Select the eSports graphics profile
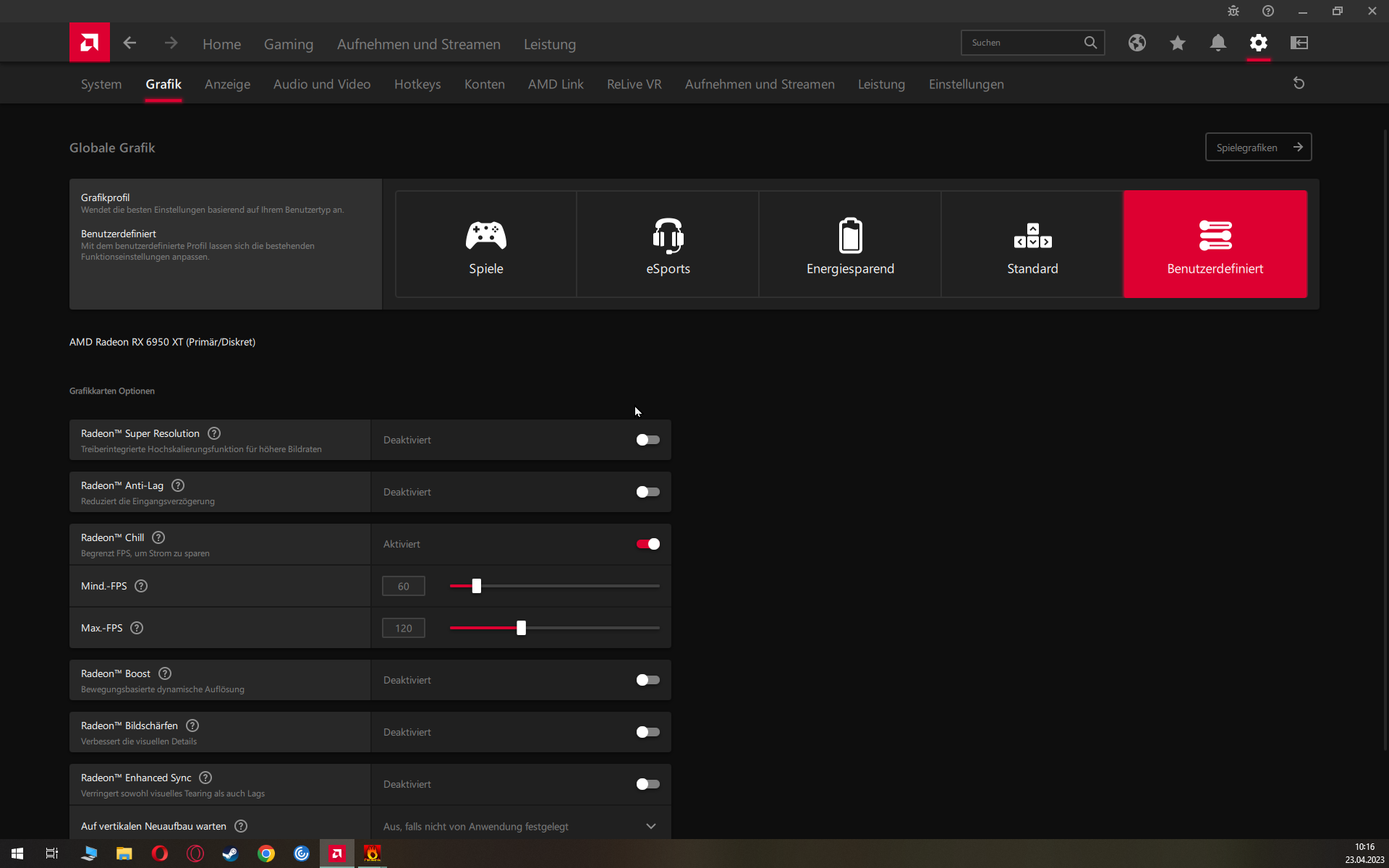The width and height of the screenshot is (1389, 868). point(668,244)
